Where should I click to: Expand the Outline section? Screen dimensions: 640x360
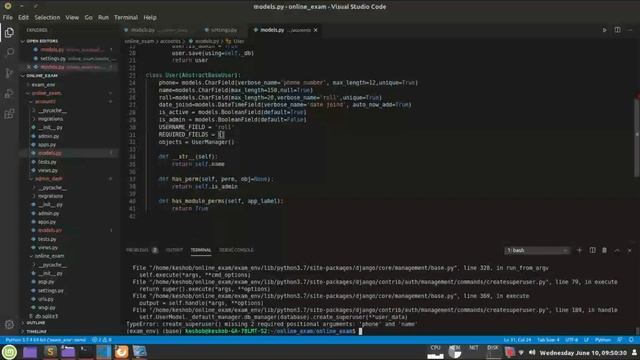tap(36, 323)
